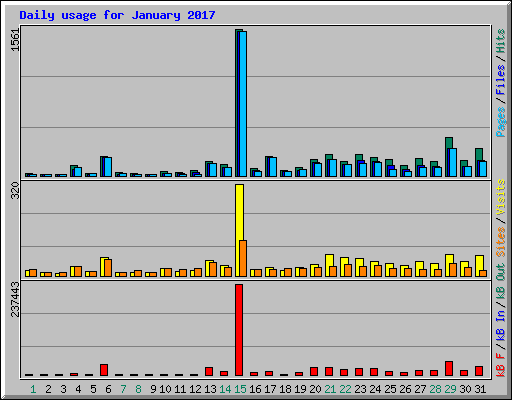Click day 26 on the axis
The height and width of the screenshot is (400, 512).
click(x=405, y=389)
